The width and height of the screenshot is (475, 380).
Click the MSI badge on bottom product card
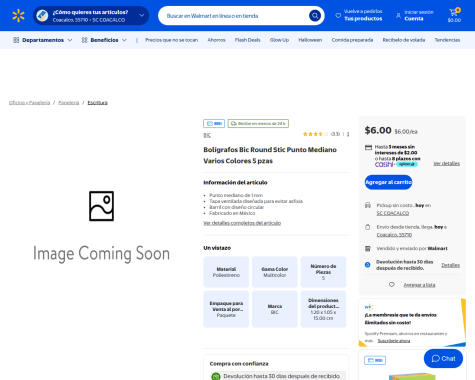click(375, 360)
